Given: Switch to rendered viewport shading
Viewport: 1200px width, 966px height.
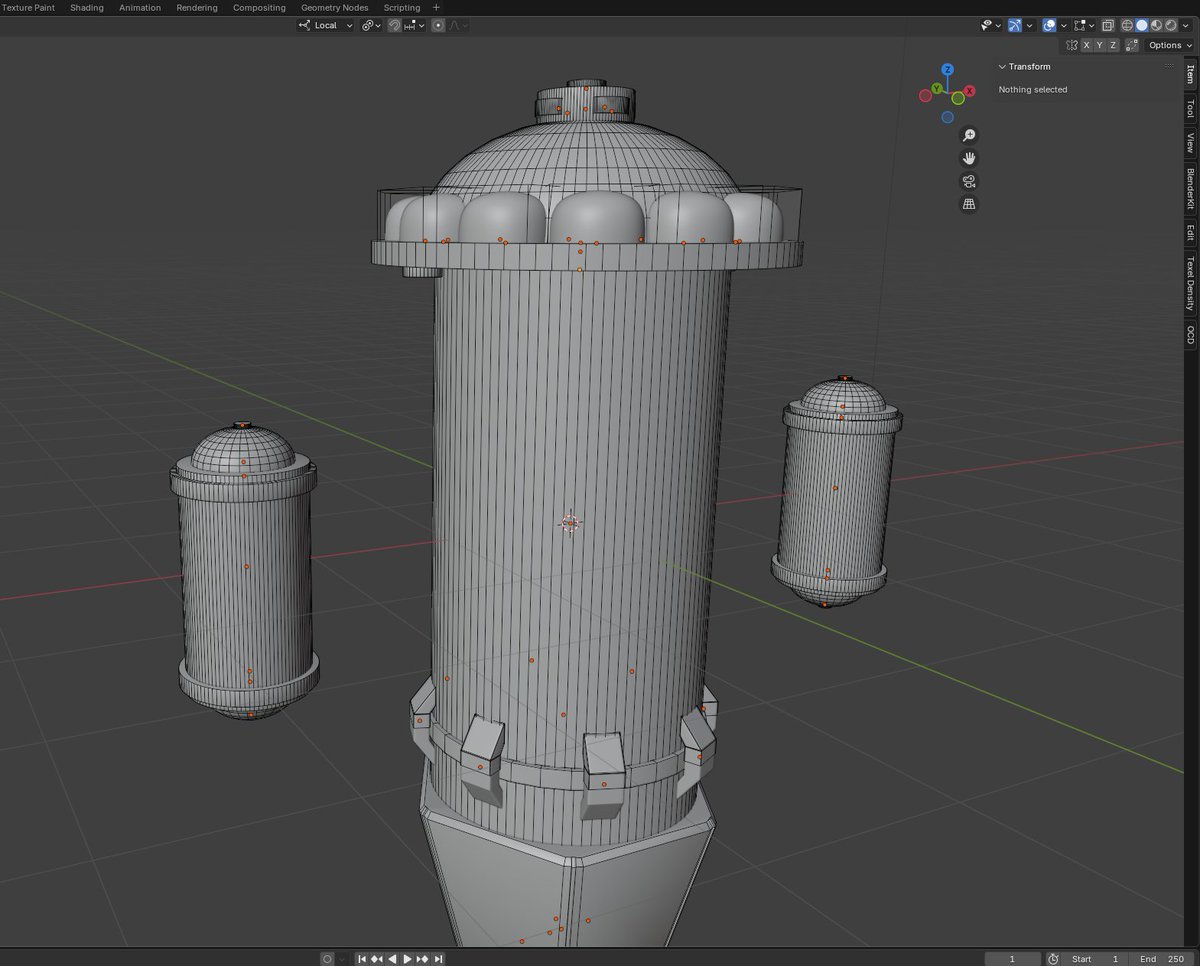Looking at the screenshot, I should tap(1171, 25).
